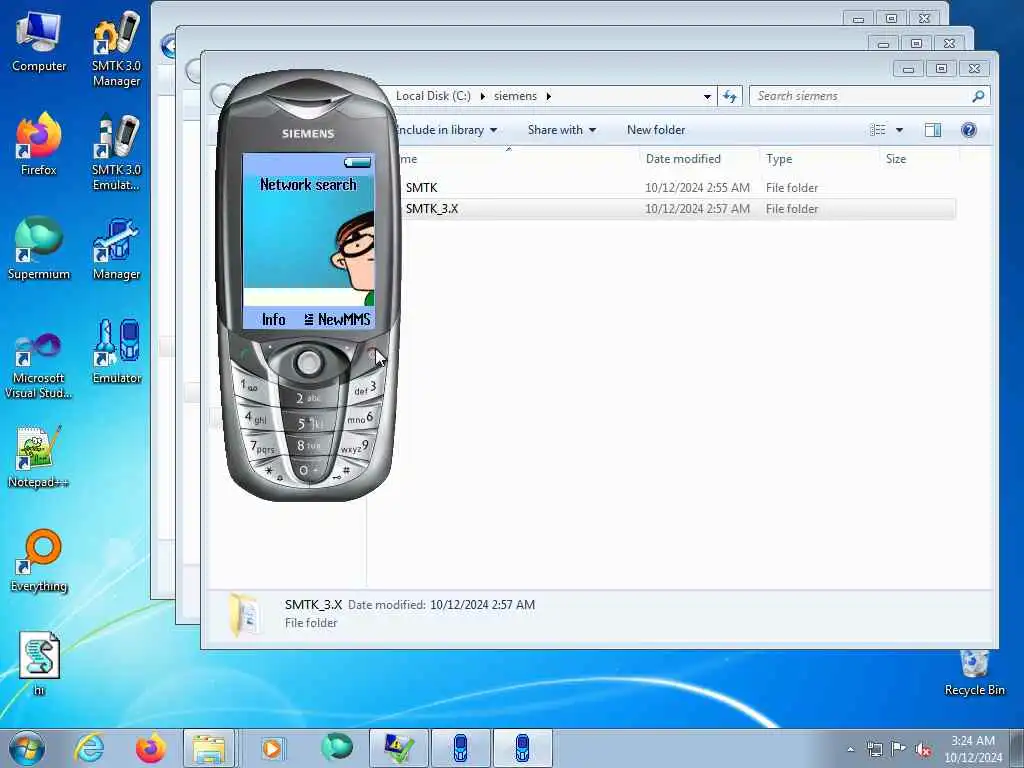Expand the arrow after Local Disk (C:)
This screenshot has height=768, width=1024.
(483, 96)
